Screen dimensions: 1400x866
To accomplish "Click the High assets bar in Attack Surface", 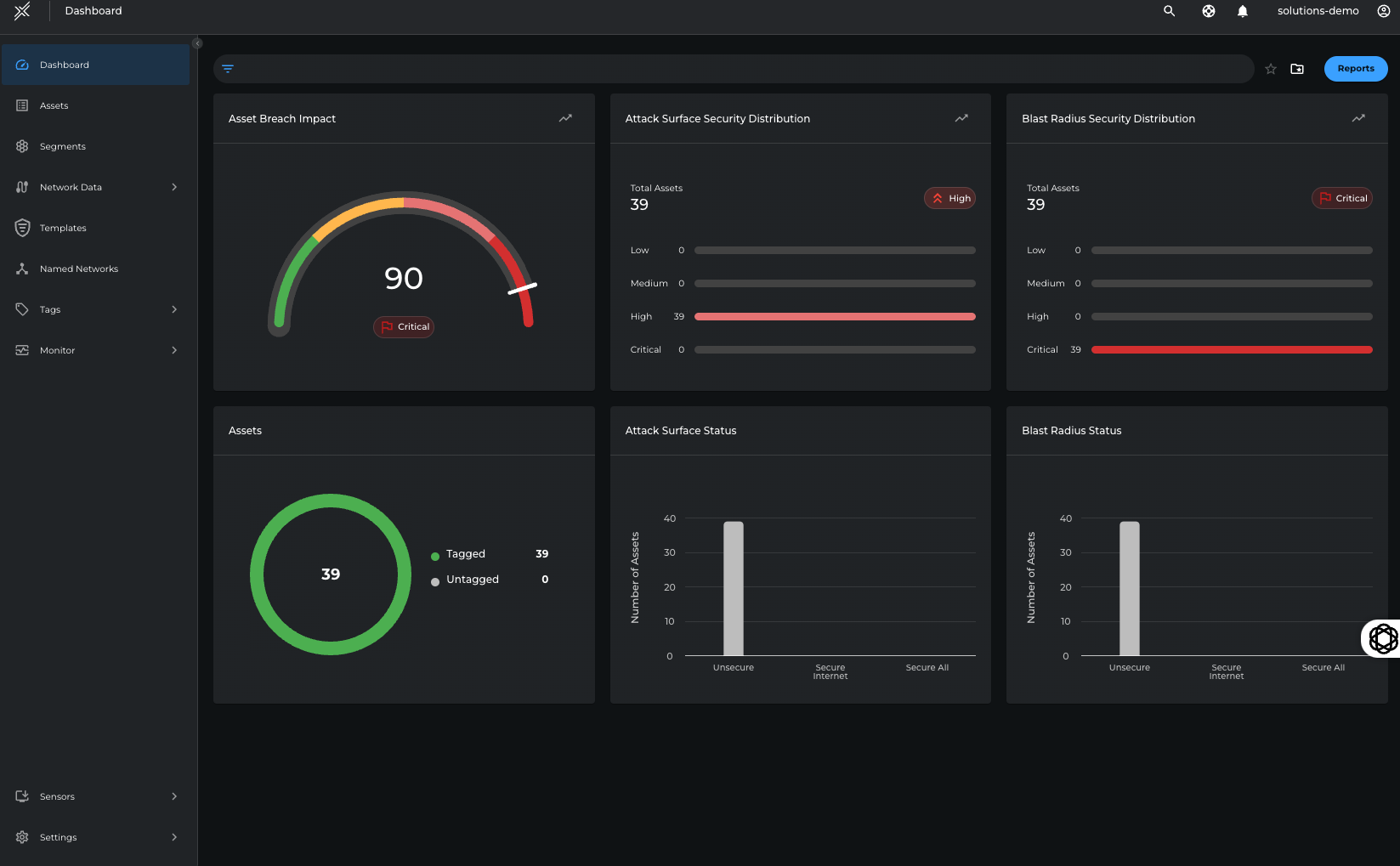I will coord(834,317).
